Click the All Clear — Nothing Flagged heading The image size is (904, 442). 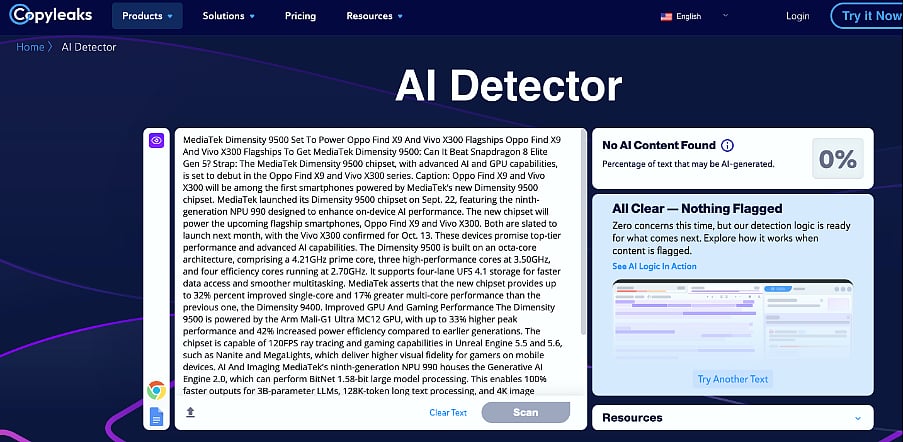point(697,209)
